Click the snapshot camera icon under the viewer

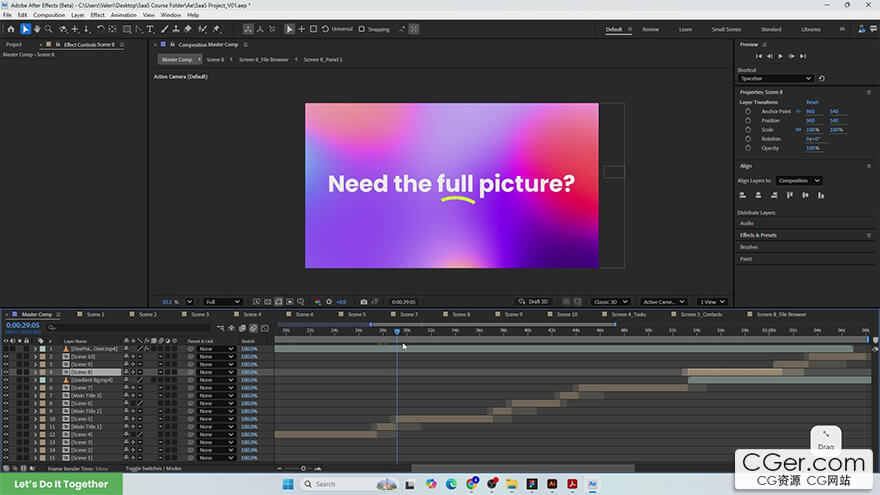tap(364, 302)
